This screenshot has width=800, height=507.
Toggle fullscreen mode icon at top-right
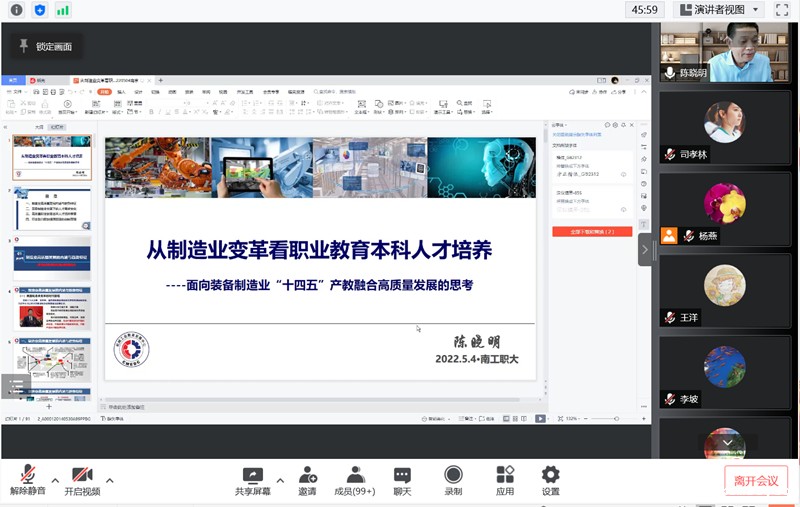coord(781,10)
